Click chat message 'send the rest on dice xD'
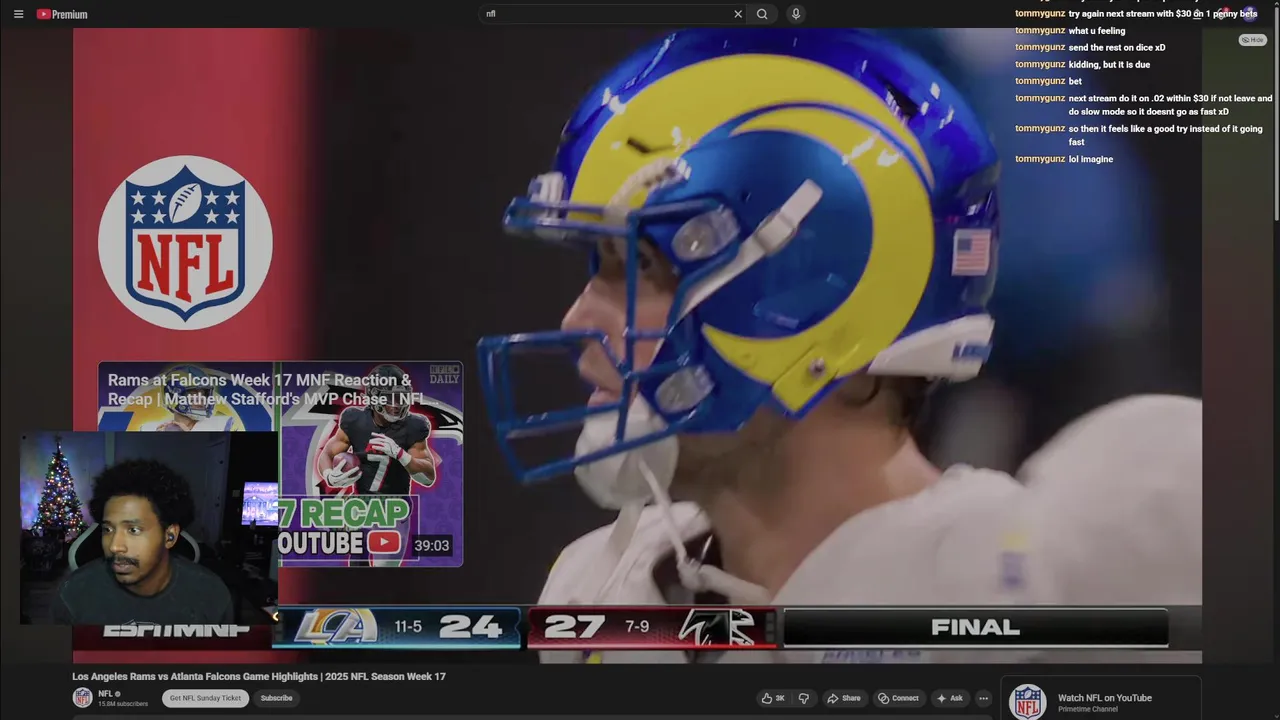The width and height of the screenshot is (1280, 720). coord(1117,48)
